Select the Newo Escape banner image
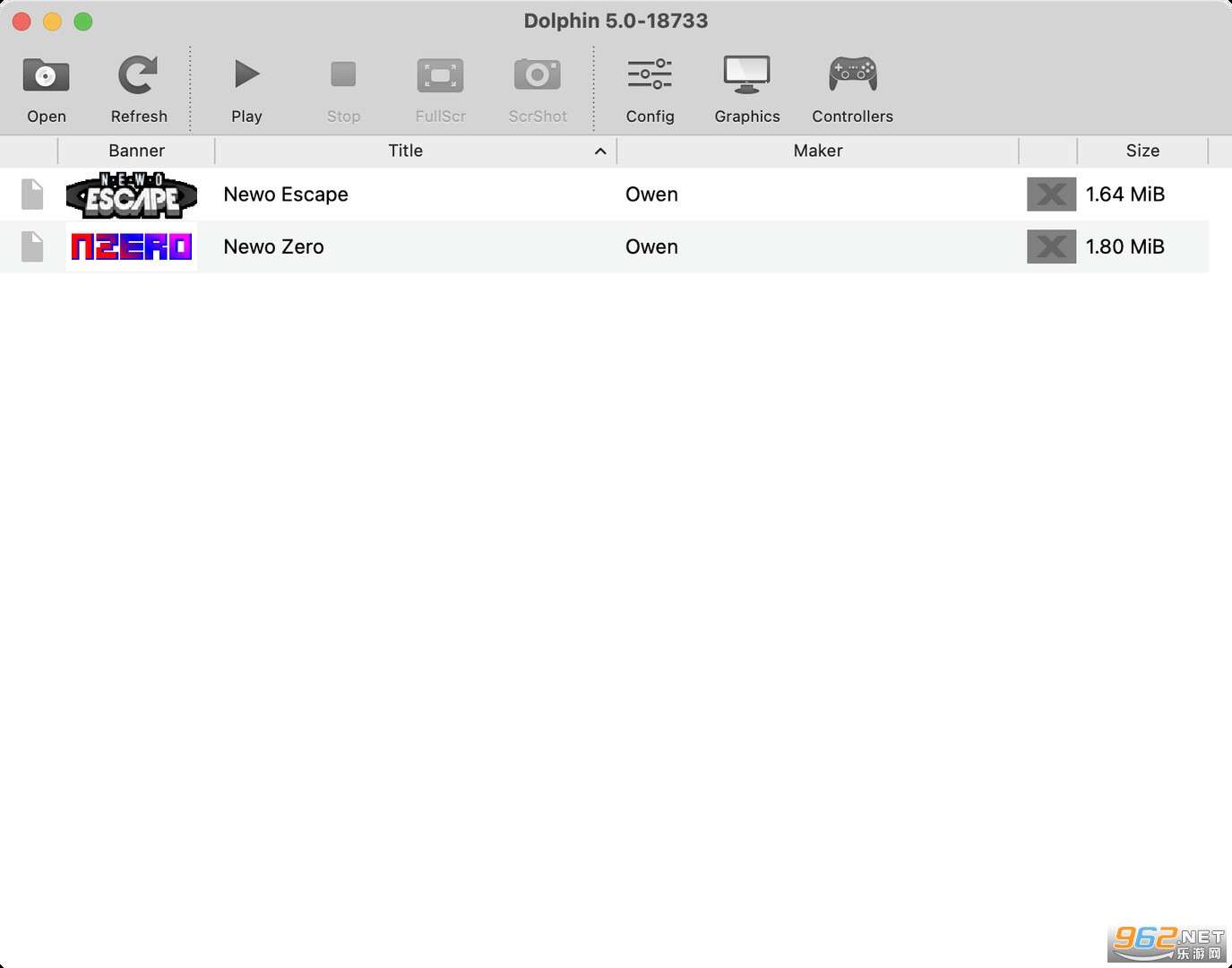Screen dimensions: 1232x968 132,194
